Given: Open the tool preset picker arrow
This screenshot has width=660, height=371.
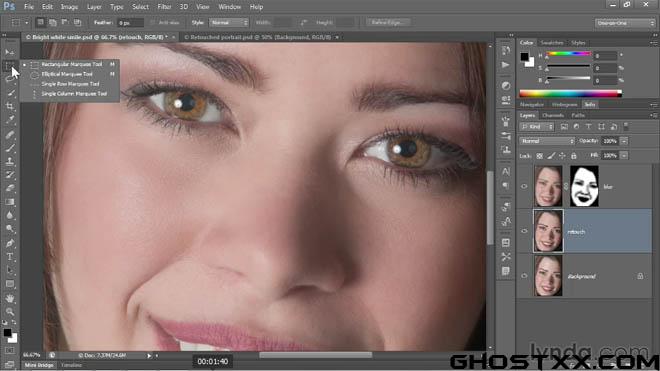Looking at the screenshot, I should click(26, 23).
